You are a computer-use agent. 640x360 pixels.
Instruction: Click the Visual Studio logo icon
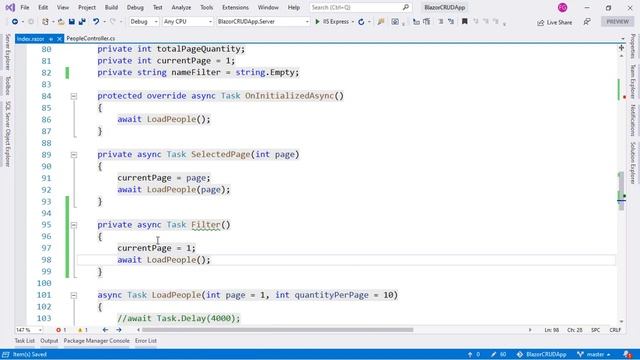click(10, 7)
